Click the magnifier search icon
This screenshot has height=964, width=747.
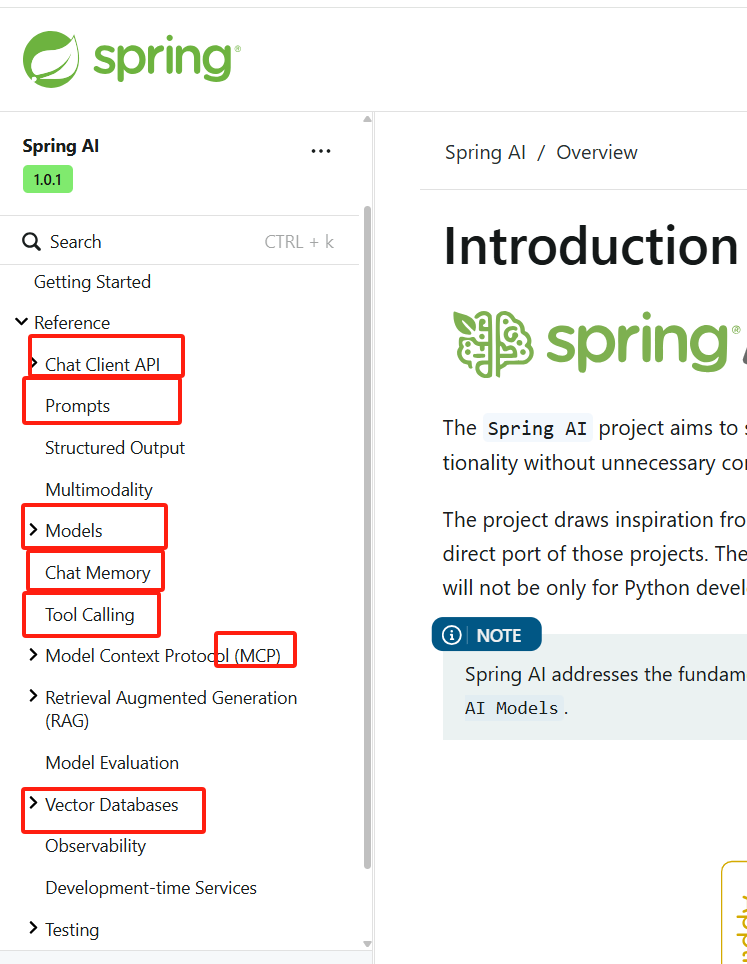pyautogui.click(x=31, y=242)
